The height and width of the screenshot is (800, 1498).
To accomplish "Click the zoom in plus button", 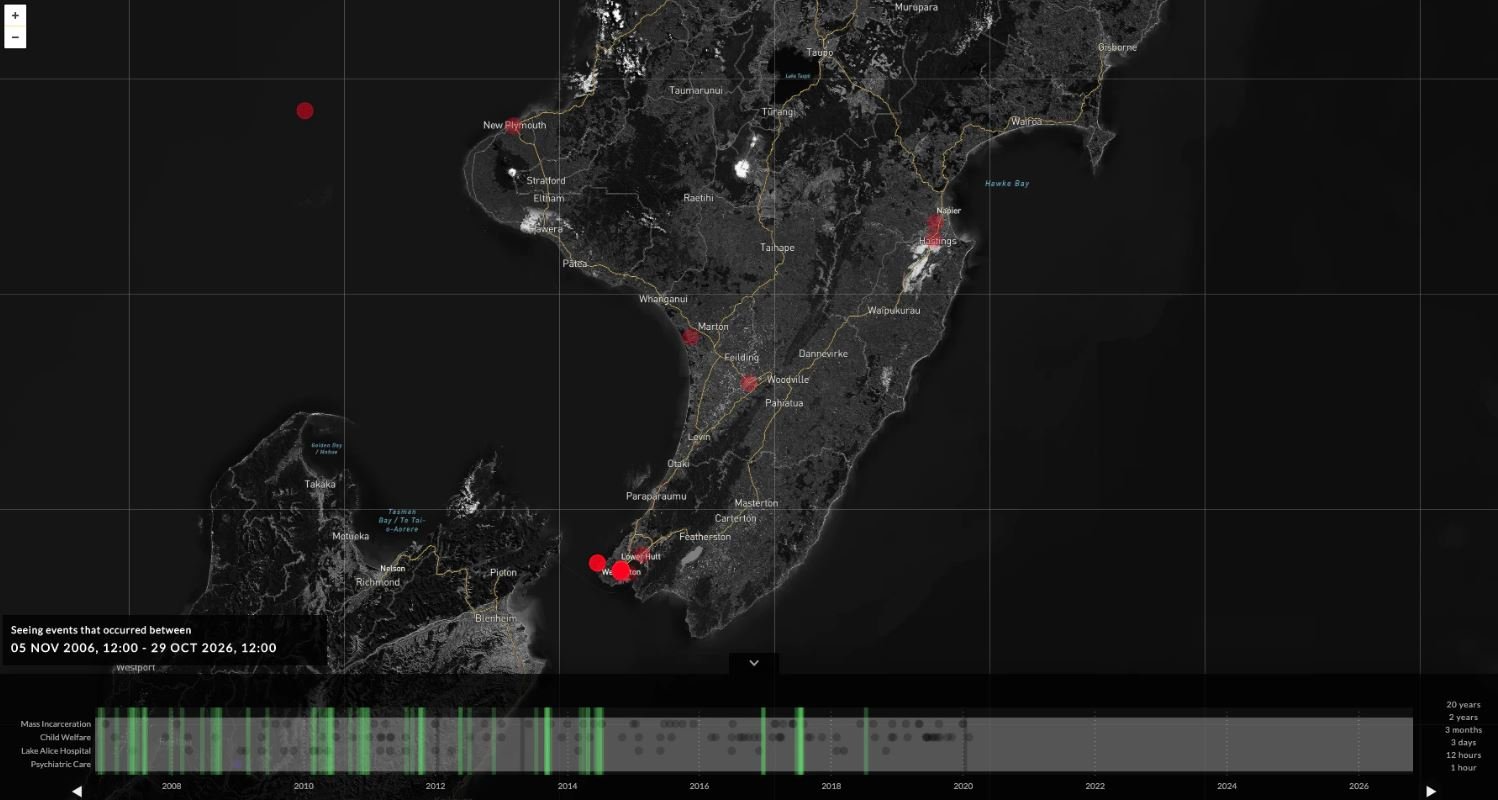I will click(15, 16).
